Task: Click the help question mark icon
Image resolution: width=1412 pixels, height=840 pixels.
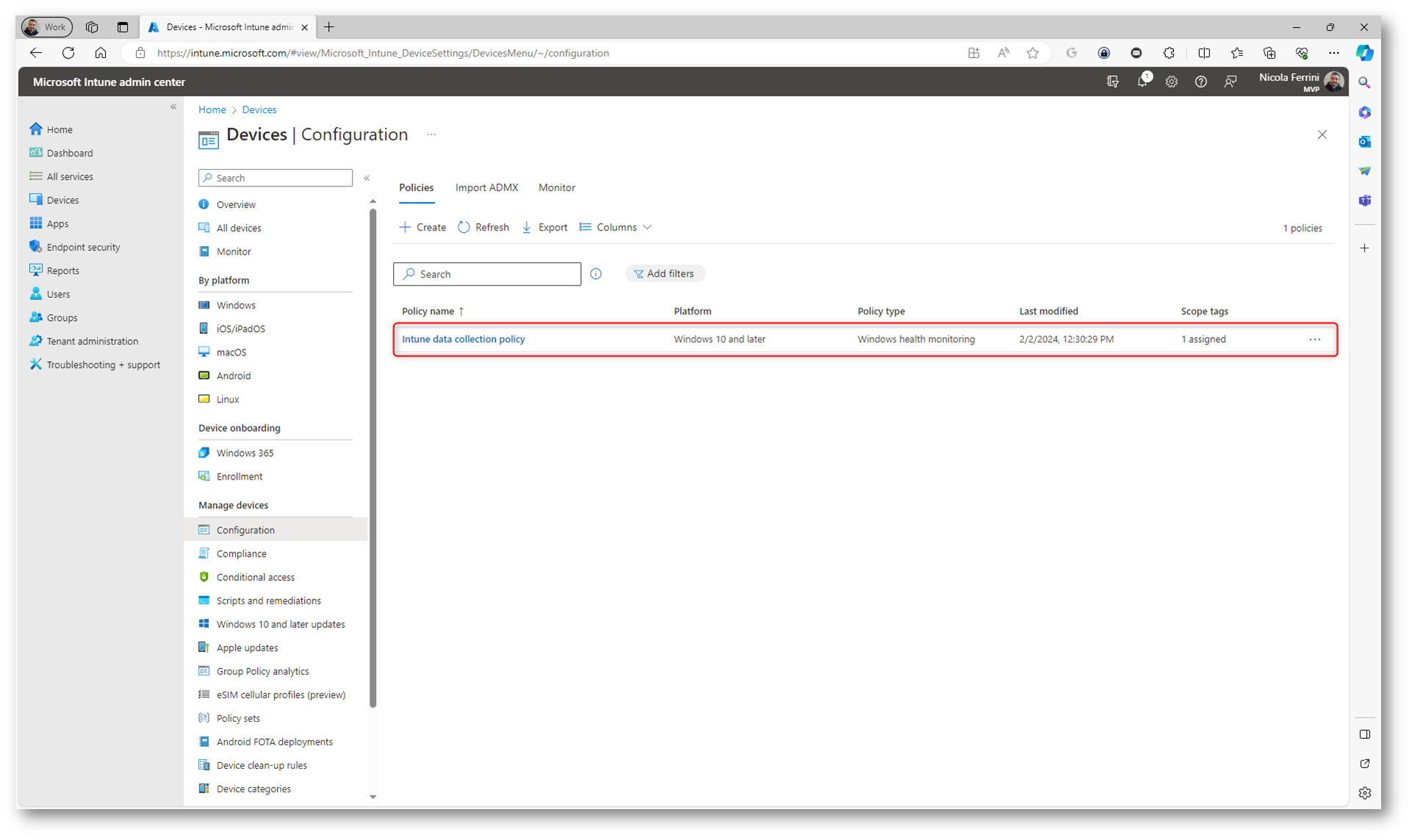Action: coord(1200,82)
